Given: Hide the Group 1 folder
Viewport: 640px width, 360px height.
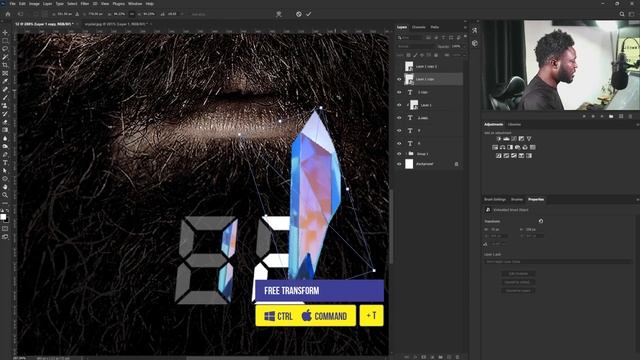Looking at the screenshot, I should 399,154.
